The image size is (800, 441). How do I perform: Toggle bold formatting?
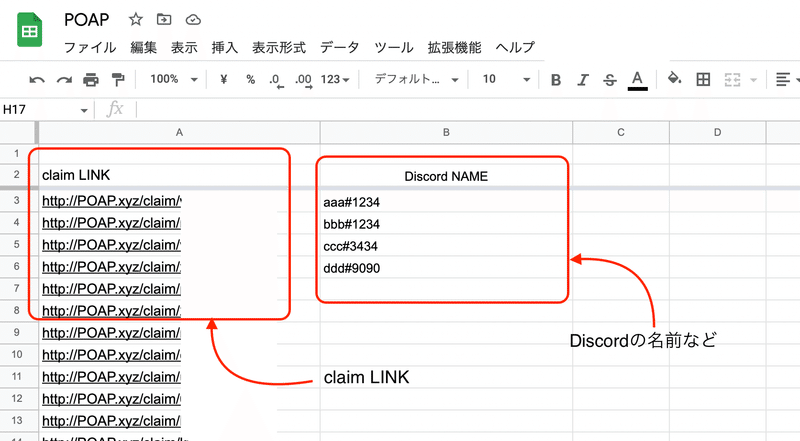coord(556,80)
